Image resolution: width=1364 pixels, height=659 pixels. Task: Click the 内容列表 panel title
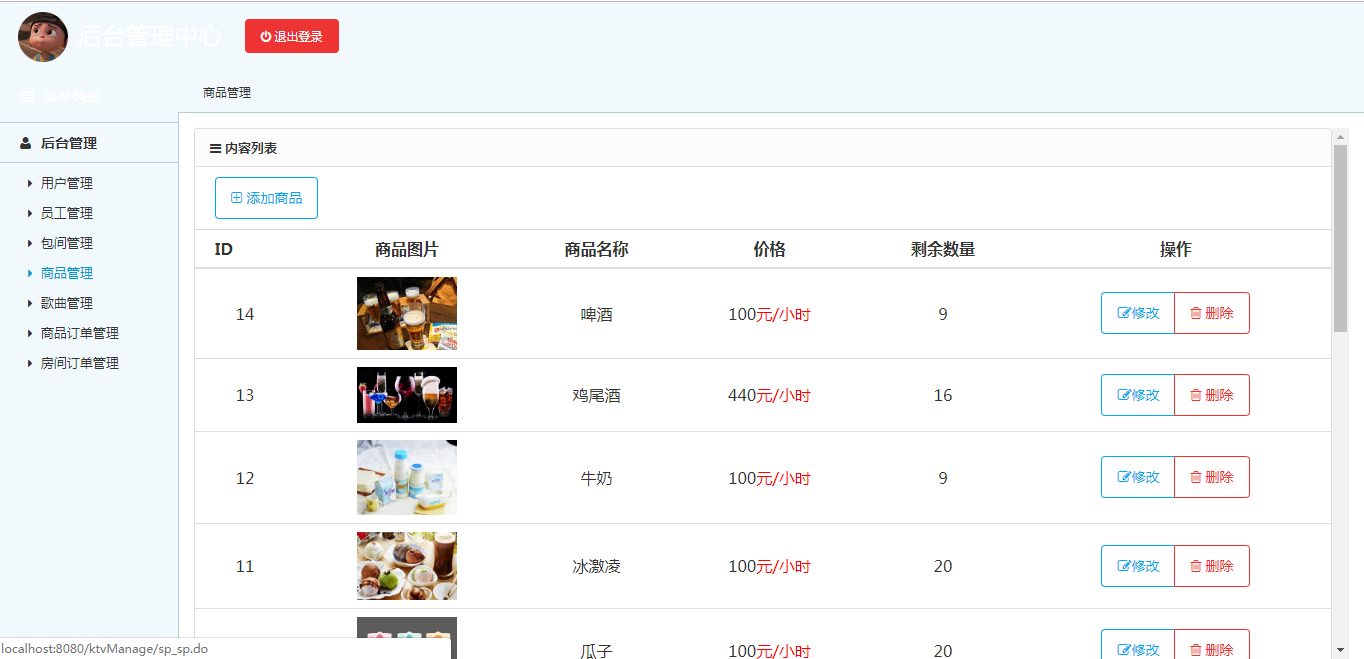pos(251,148)
